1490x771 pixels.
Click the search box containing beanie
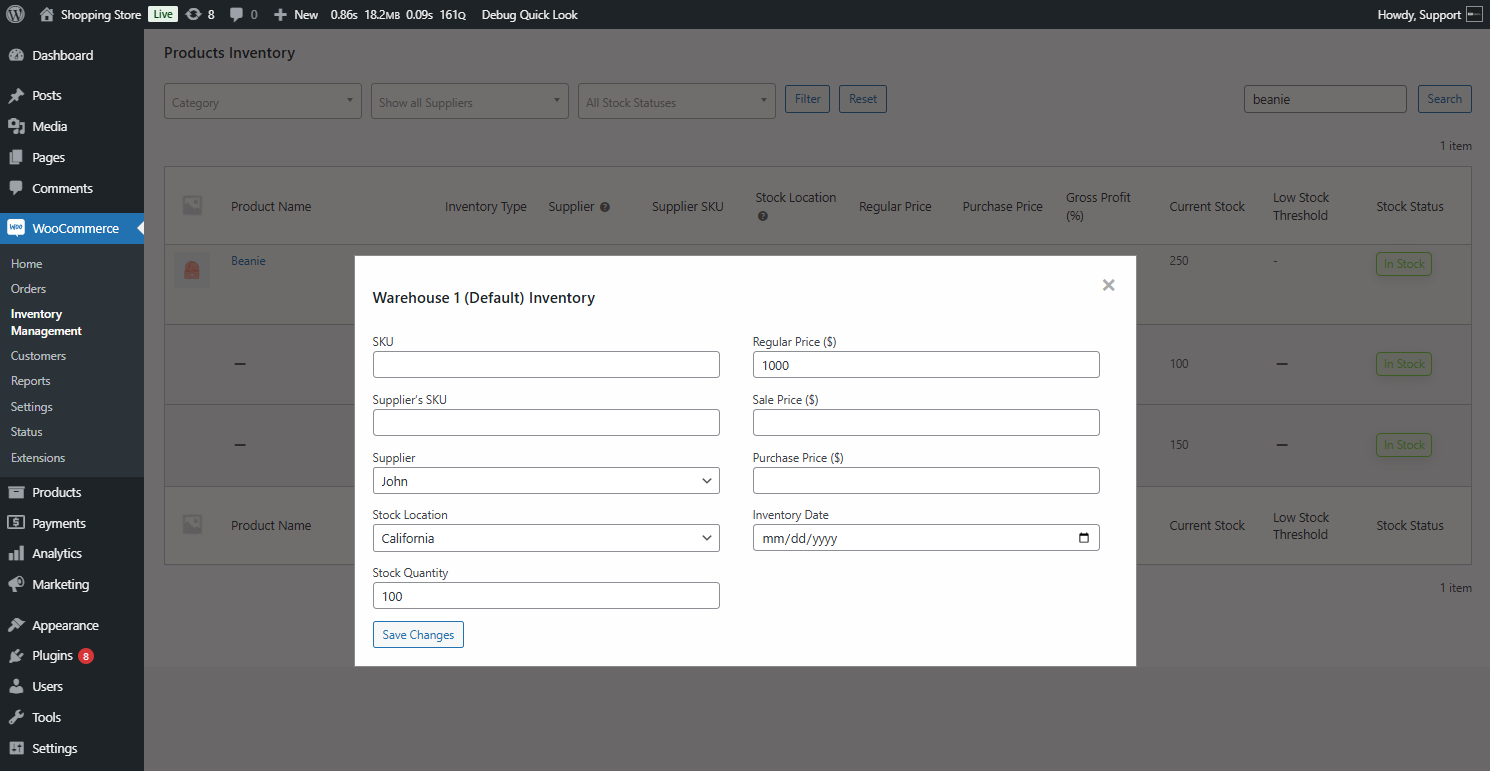point(1325,99)
